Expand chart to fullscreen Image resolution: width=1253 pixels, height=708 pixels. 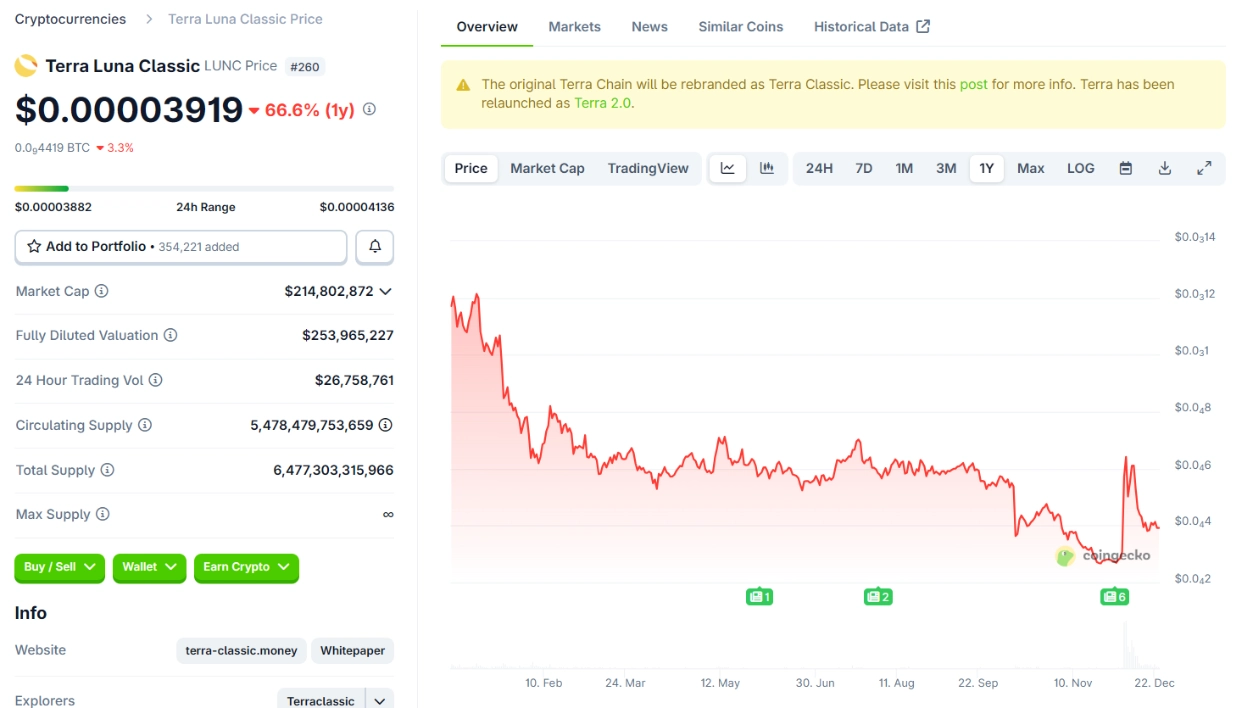coord(1204,168)
